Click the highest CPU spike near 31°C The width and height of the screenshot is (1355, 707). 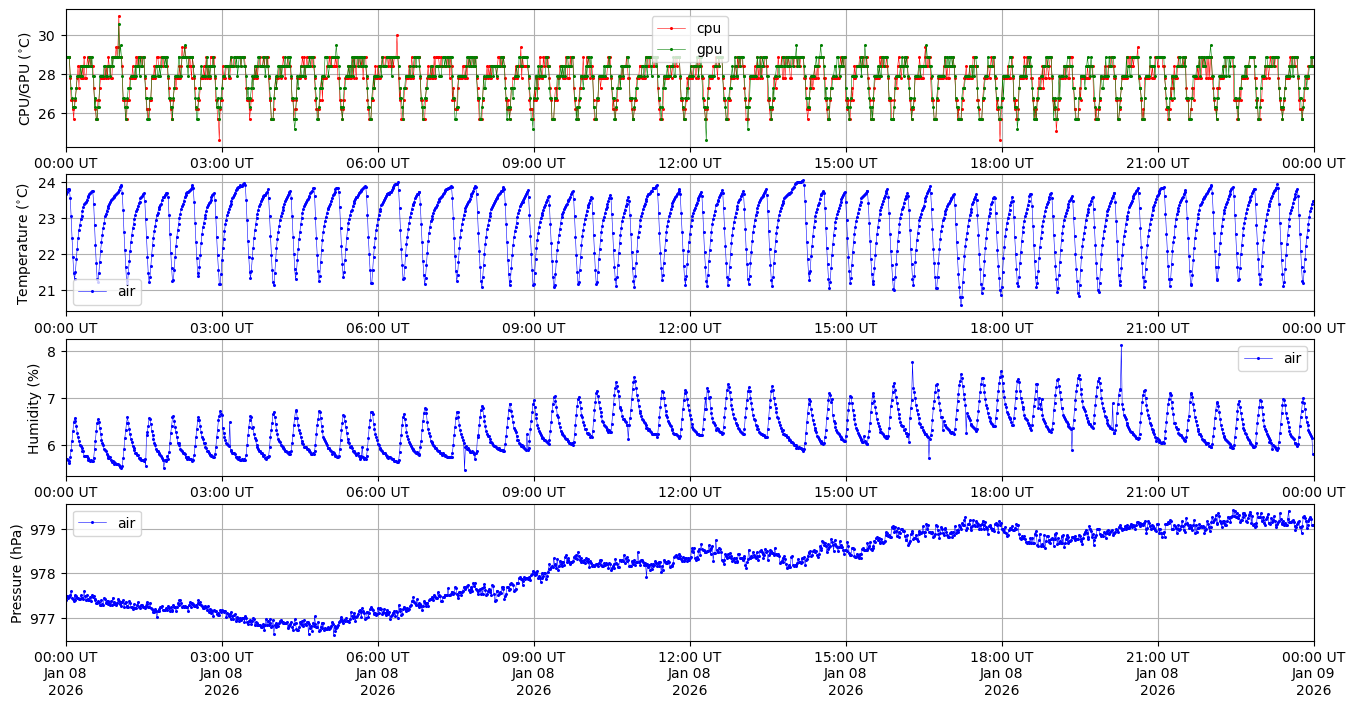pyautogui.click(x=119, y=17)
